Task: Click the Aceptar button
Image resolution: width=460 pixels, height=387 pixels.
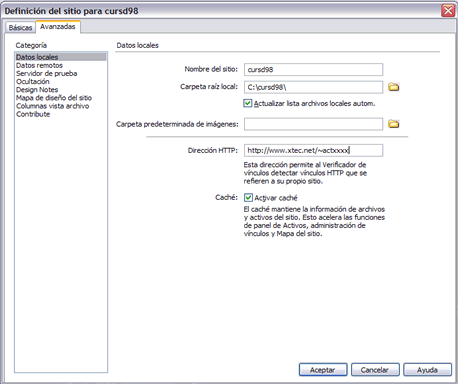Action: click(323, 370)
